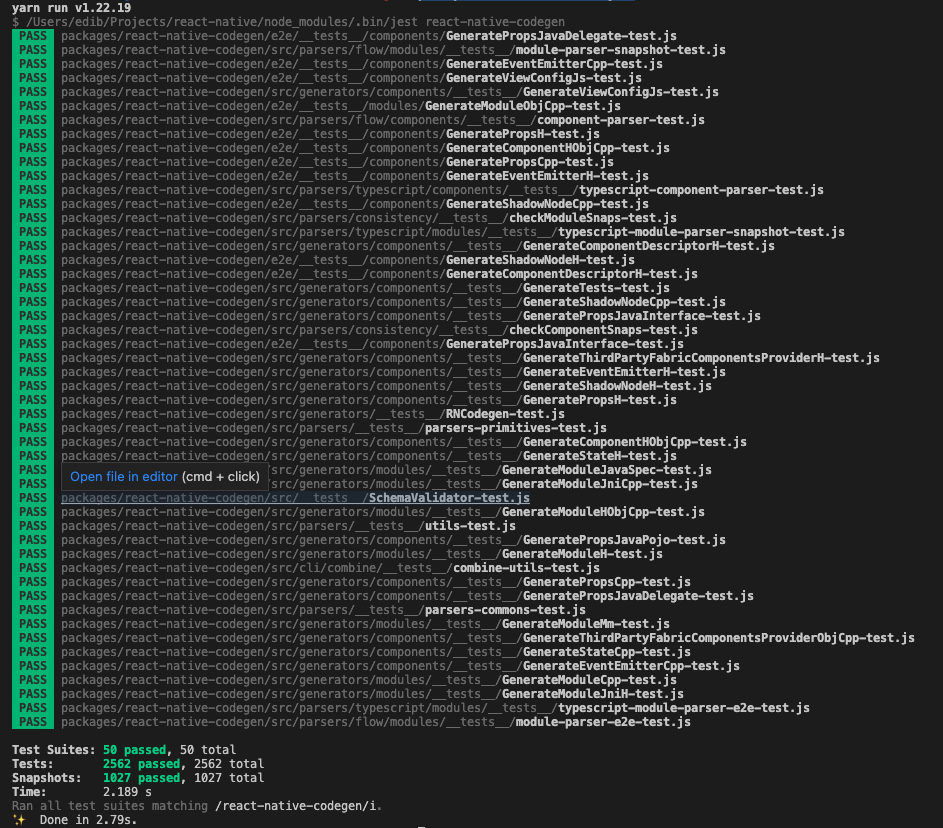943x828 pixels.
Task: Click the GenerateStateCpp-test.js path
Action: pos(376,652)
